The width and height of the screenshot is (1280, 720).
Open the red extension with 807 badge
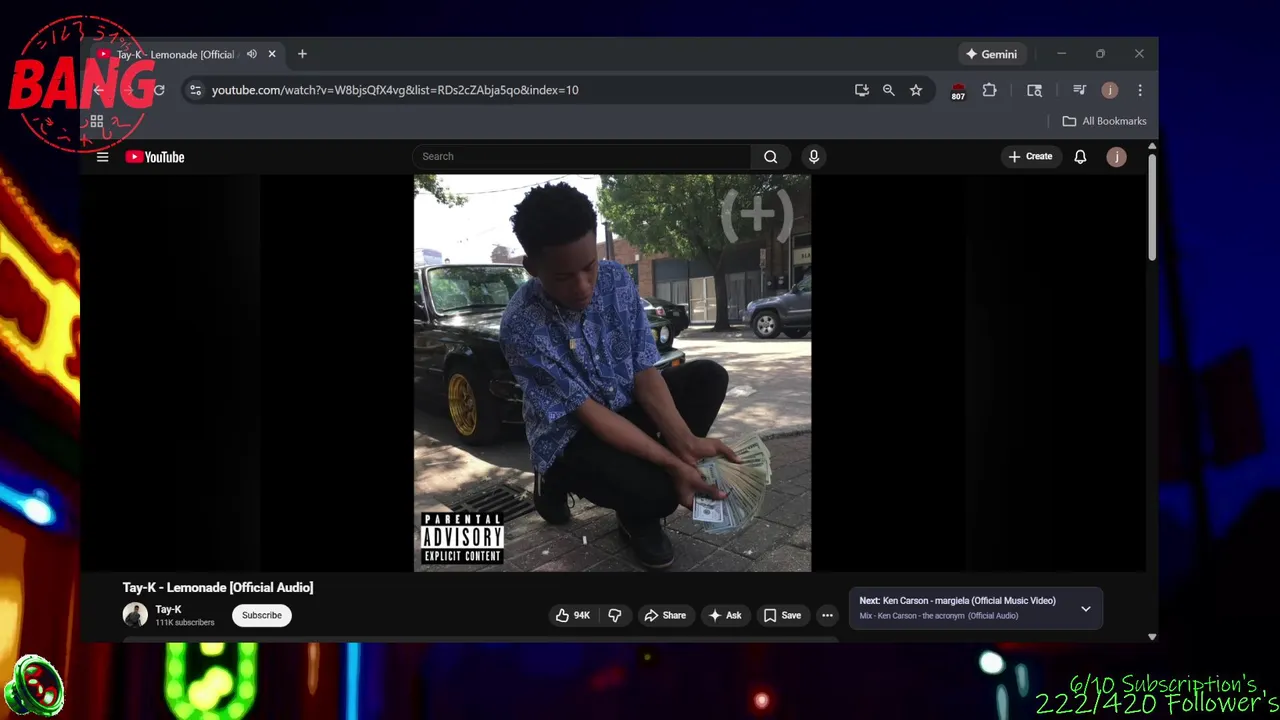(958, 91)
